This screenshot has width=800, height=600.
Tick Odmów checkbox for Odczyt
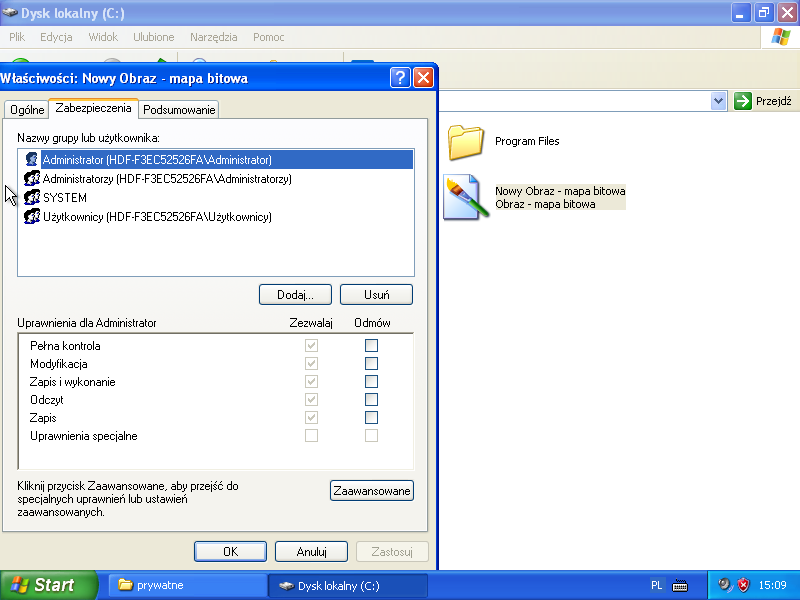coord(371,399)
